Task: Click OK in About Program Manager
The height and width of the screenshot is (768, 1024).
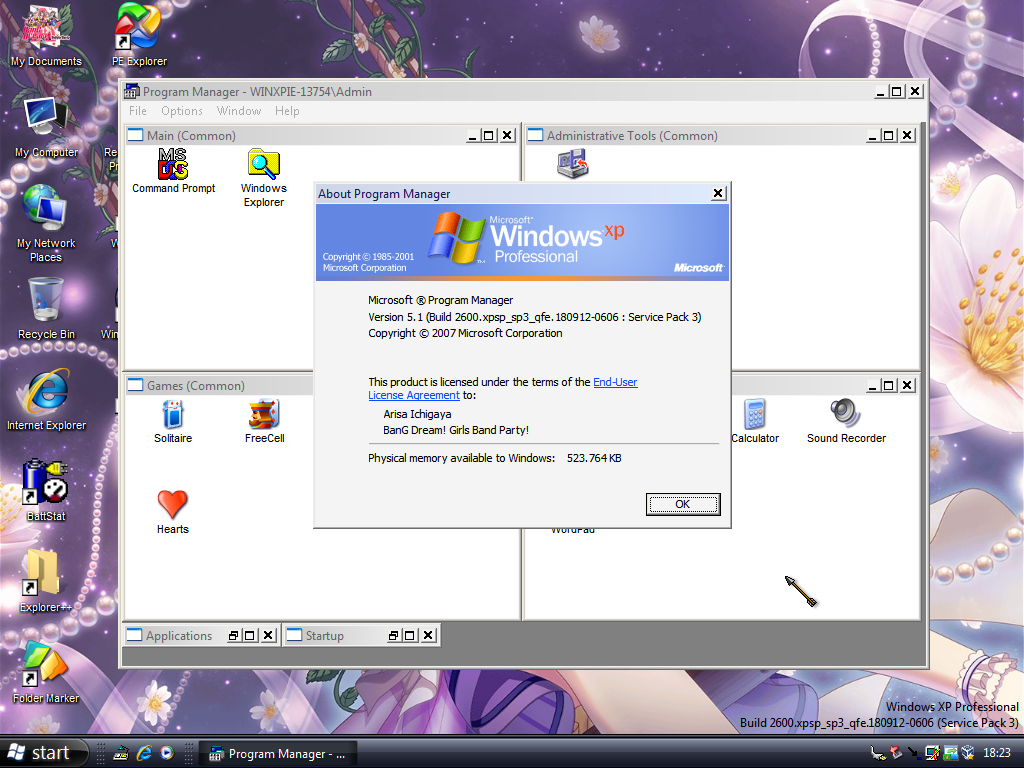Action: click(x=682, y=504)
